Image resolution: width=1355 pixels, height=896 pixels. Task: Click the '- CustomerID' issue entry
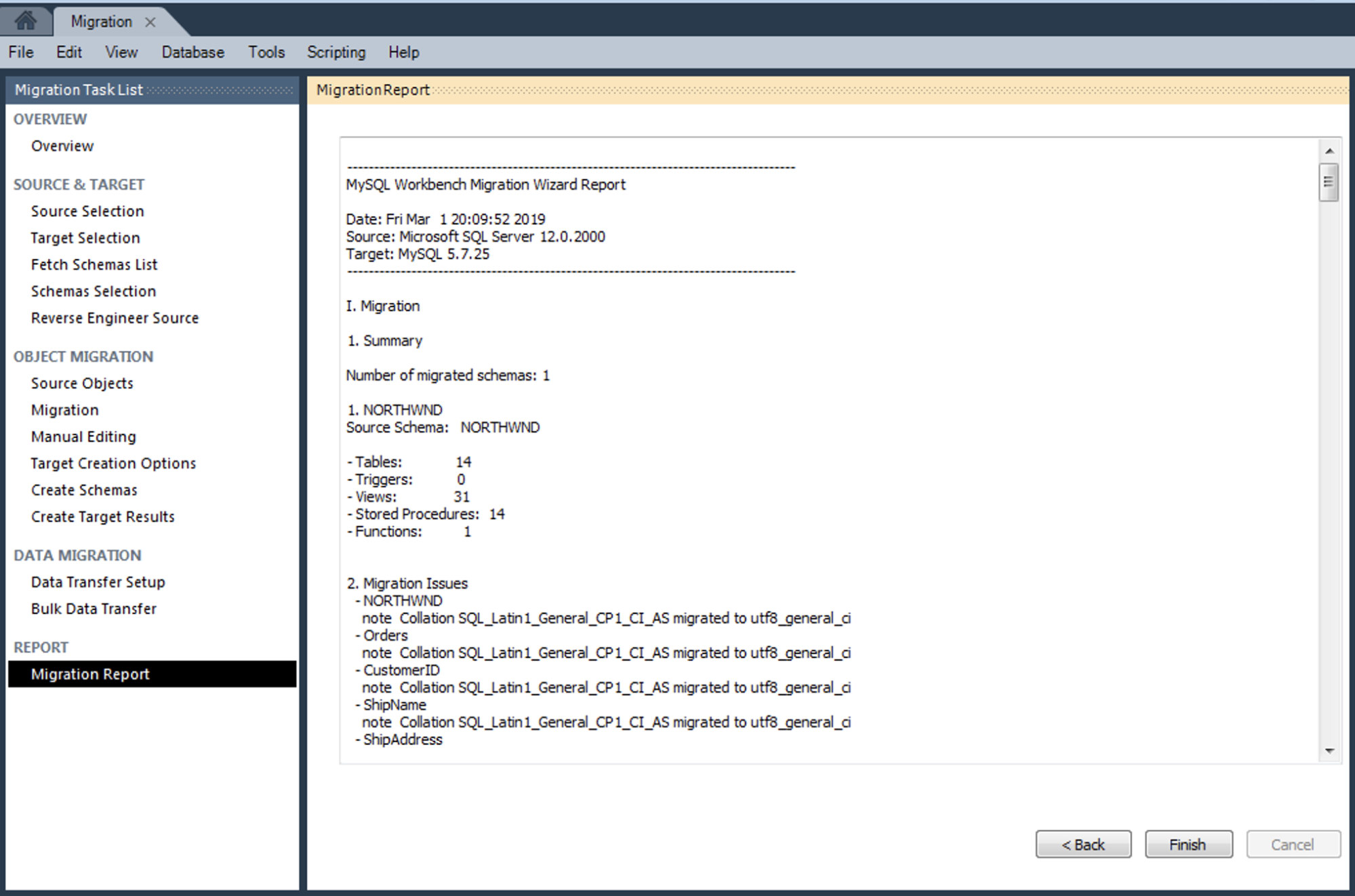[397, 670]
